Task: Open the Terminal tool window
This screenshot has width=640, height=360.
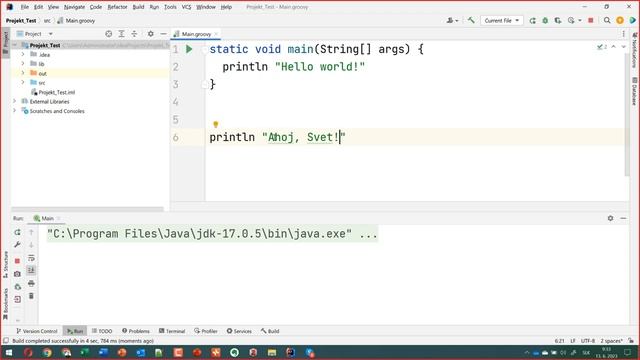Action: 172,331
